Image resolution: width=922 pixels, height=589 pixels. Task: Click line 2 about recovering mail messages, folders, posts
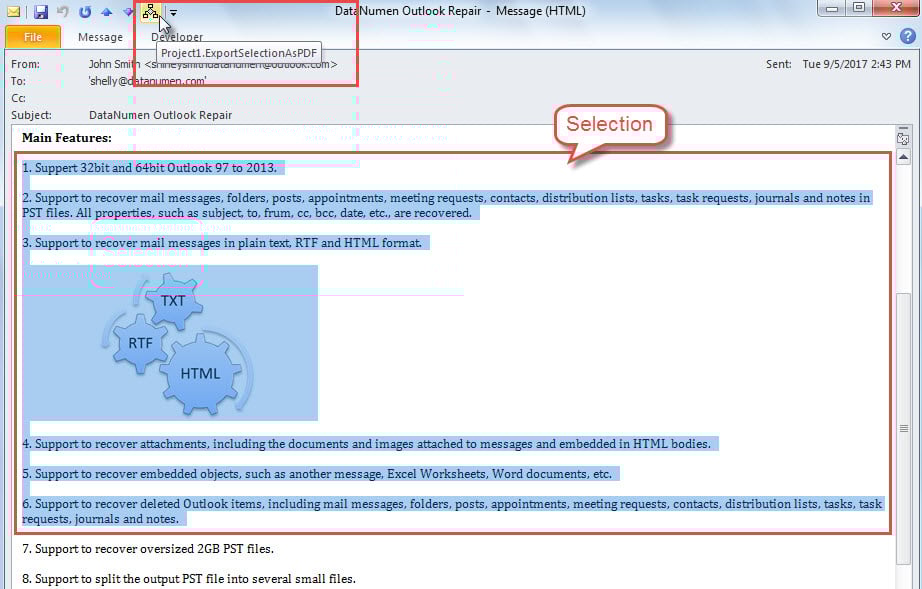pyautogui.click(x=446, y=205)
